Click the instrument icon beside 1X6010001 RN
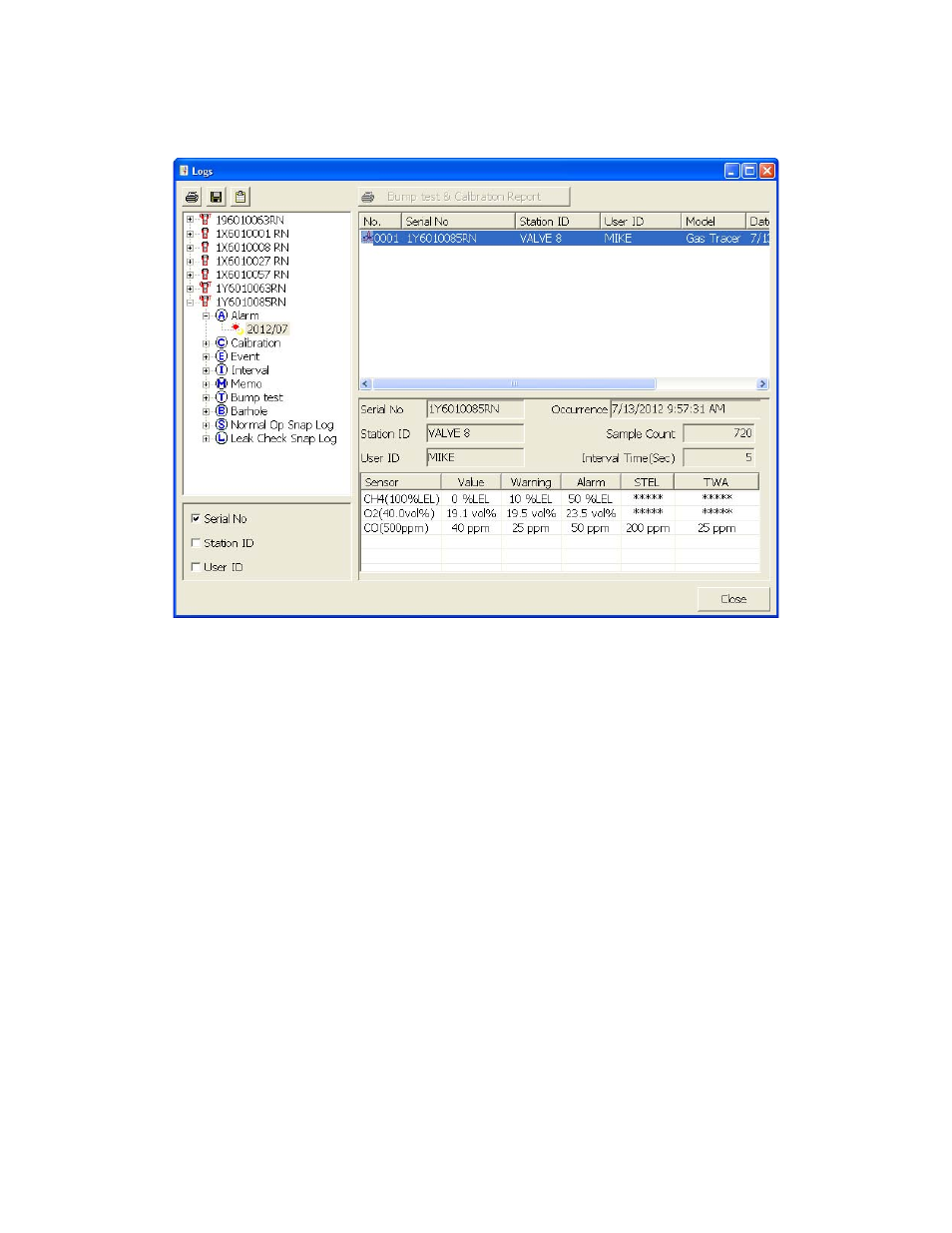The height and width of the screenshot is (1233, 952). [x=205, y=234]
